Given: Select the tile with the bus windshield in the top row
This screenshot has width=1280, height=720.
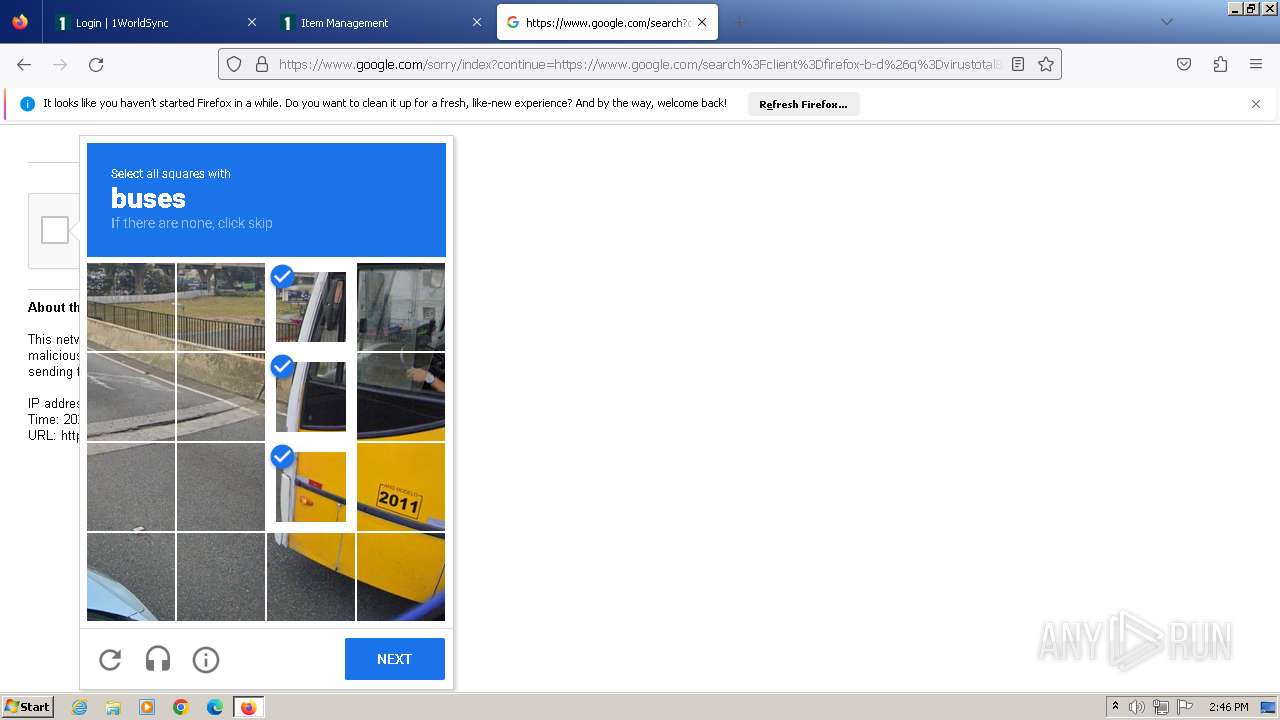Looking at the screenshot, I should point(401,307).
